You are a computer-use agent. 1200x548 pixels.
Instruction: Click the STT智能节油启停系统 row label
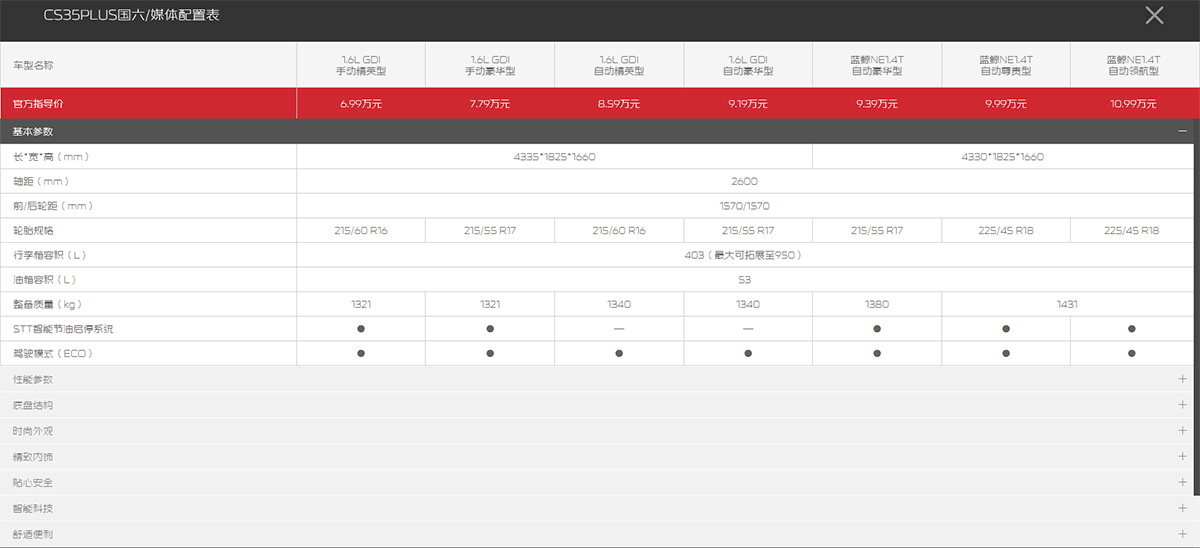point(62,328)
